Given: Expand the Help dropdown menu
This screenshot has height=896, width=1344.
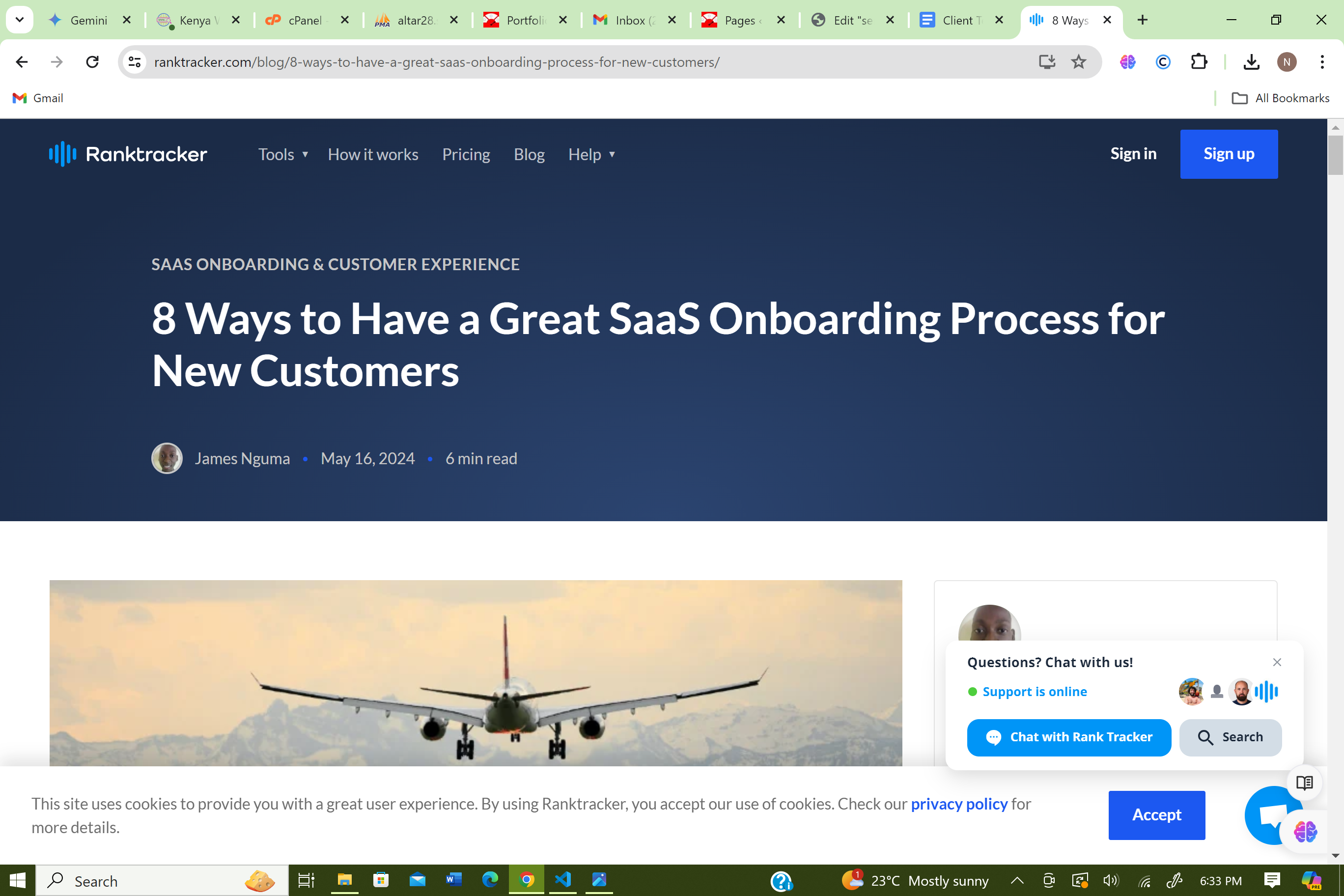Looking at the screenshot, I should coord(591,154).
